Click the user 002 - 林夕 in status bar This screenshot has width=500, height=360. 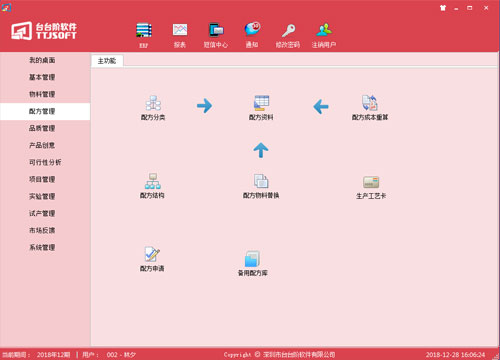(x=121, y=355)
